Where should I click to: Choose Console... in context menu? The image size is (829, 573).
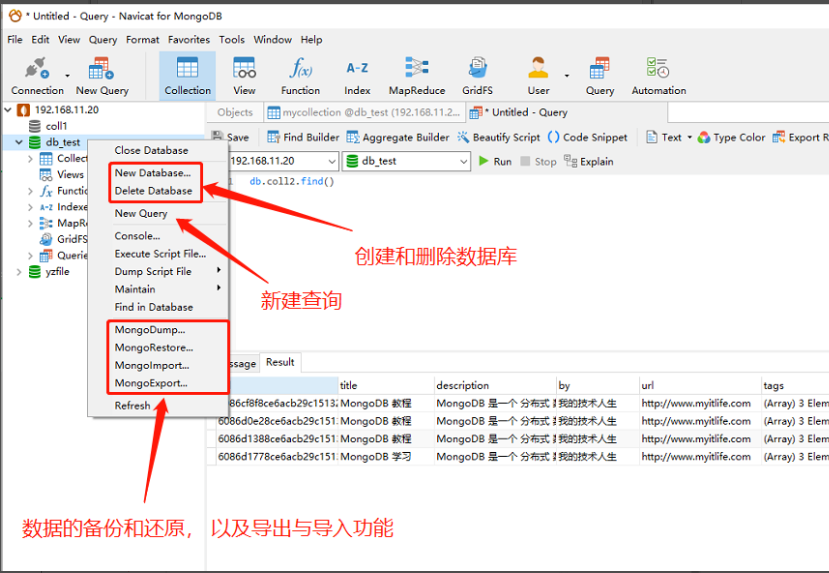(137, 236)
